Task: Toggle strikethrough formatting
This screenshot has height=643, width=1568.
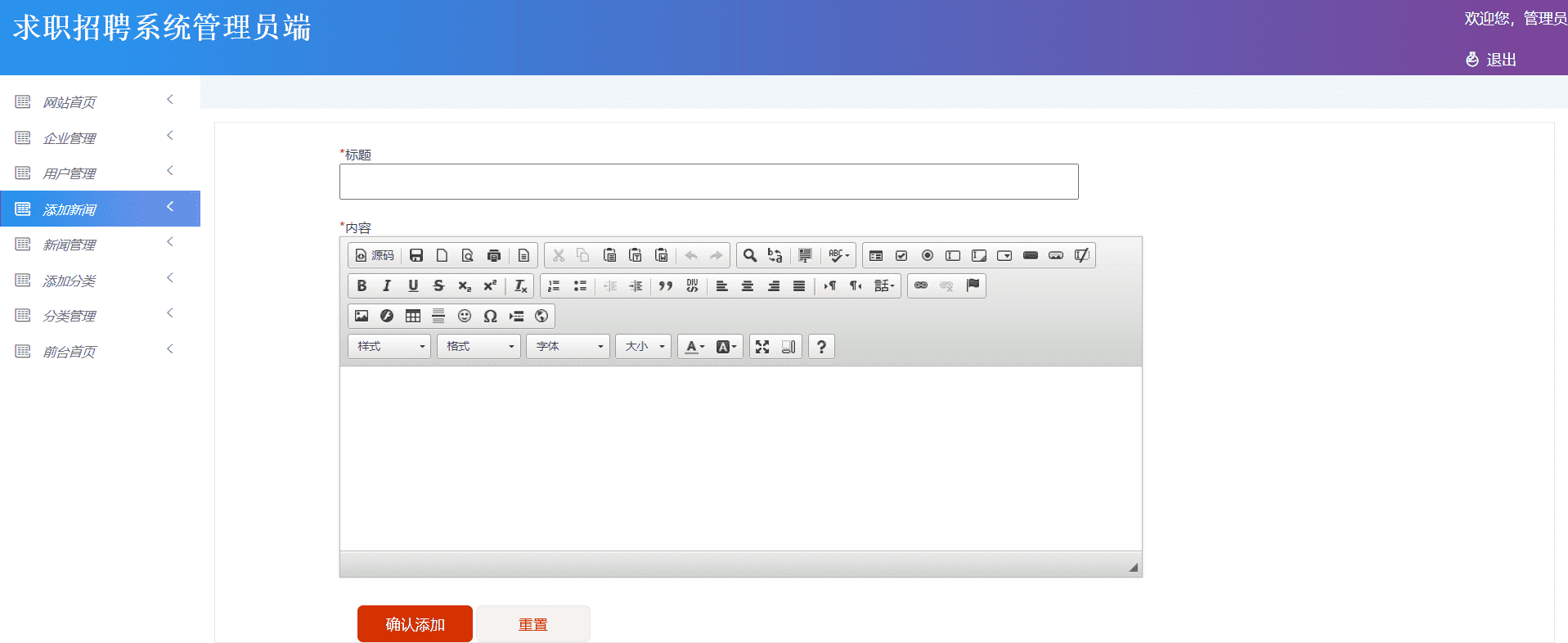Action: 438,286
